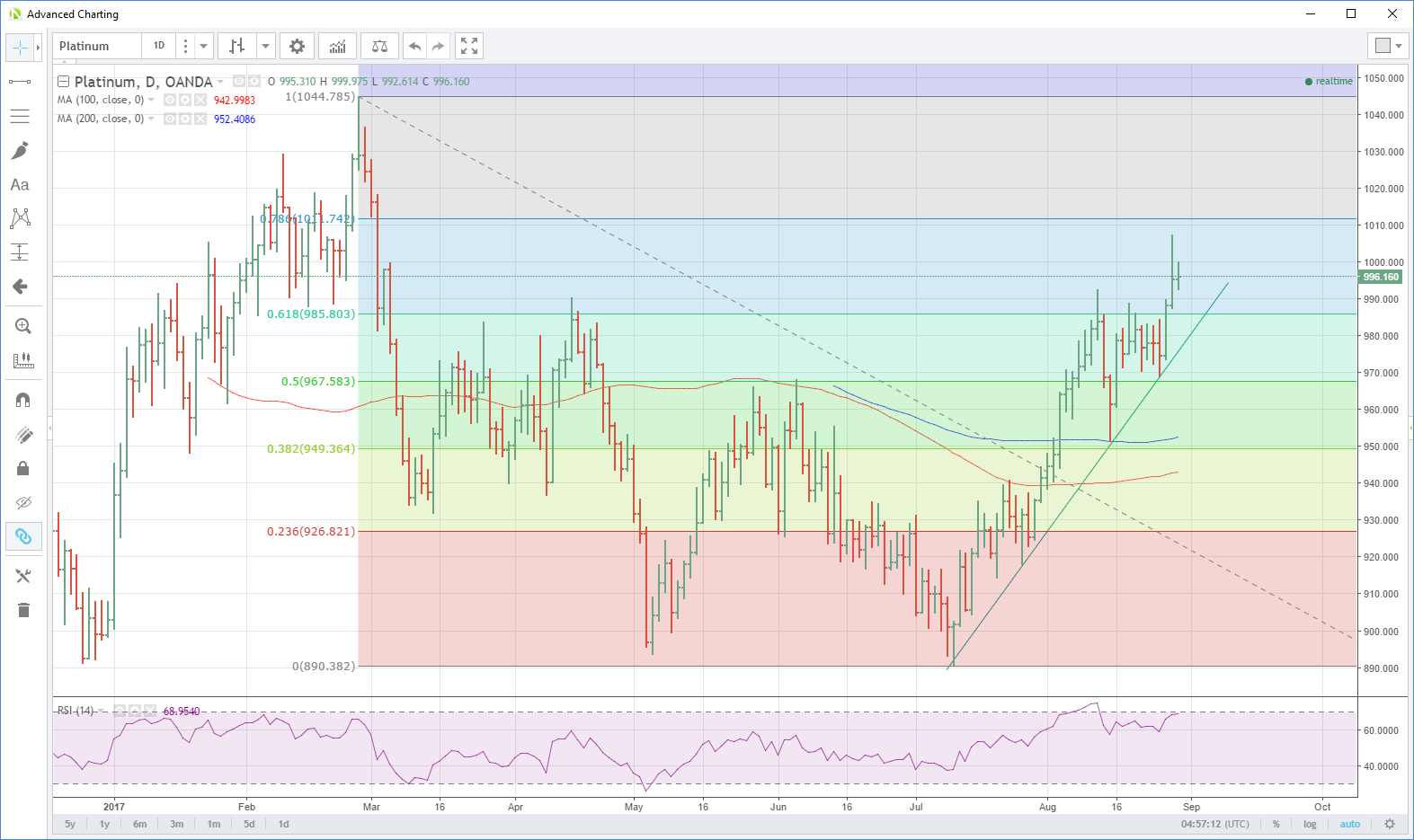Image resolution: width=1414 pixels, height=840 pixels.
Task: Open settings for MA 100 indicator
Action: (185, 100)
